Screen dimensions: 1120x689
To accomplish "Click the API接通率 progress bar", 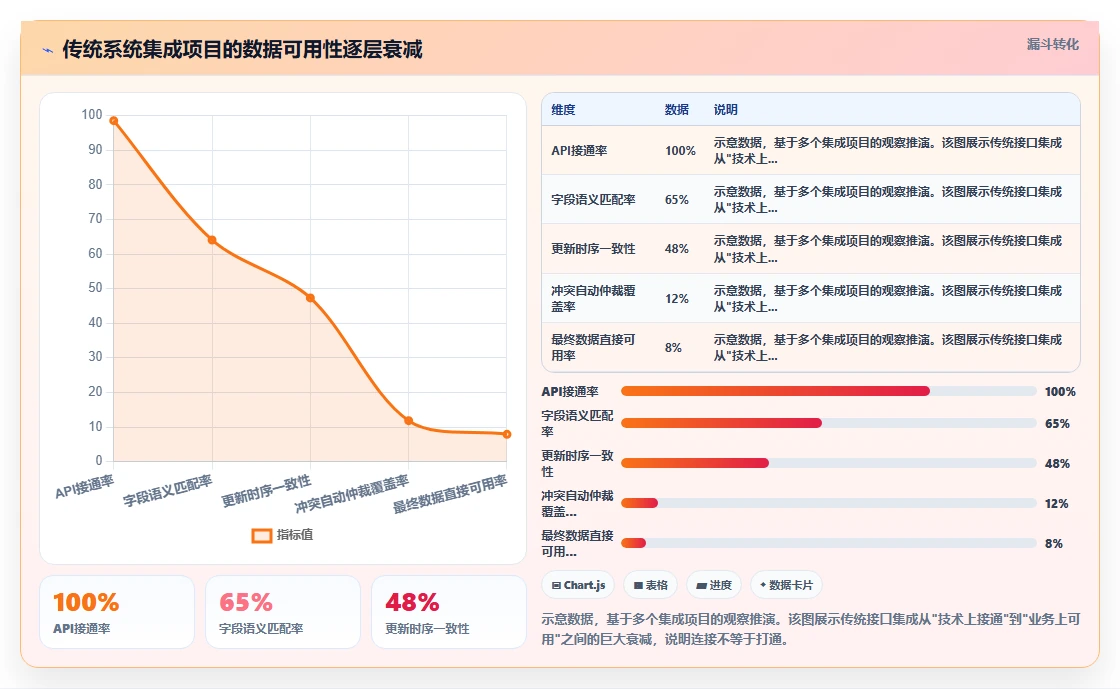I will point(829,391).
